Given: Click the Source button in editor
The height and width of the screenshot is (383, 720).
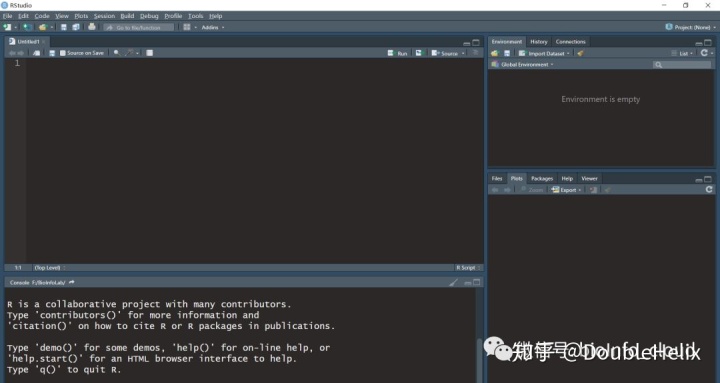Looking at the screenshot, I should coord(444,53).
